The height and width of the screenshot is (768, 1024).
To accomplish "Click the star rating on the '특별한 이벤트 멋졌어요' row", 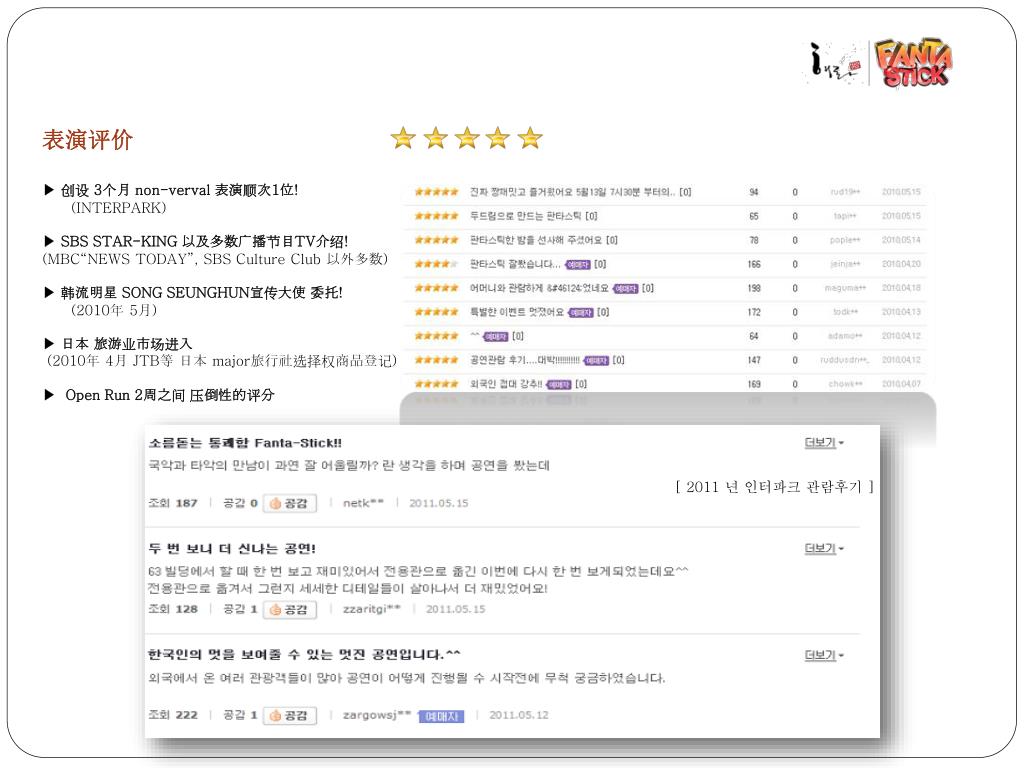I will 436,312.
